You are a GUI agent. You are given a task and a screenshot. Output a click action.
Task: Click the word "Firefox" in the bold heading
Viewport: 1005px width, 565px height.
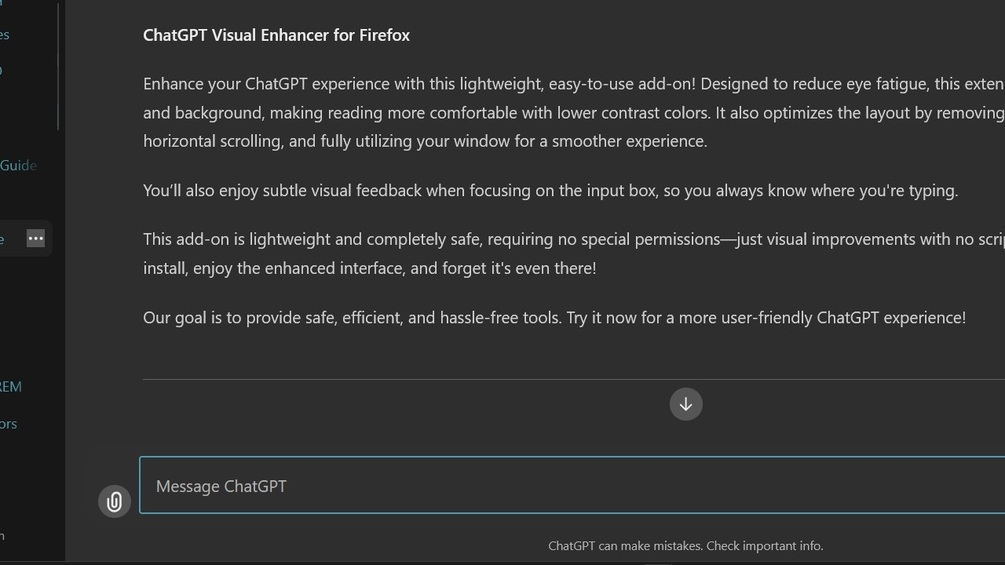pos(384,35)
